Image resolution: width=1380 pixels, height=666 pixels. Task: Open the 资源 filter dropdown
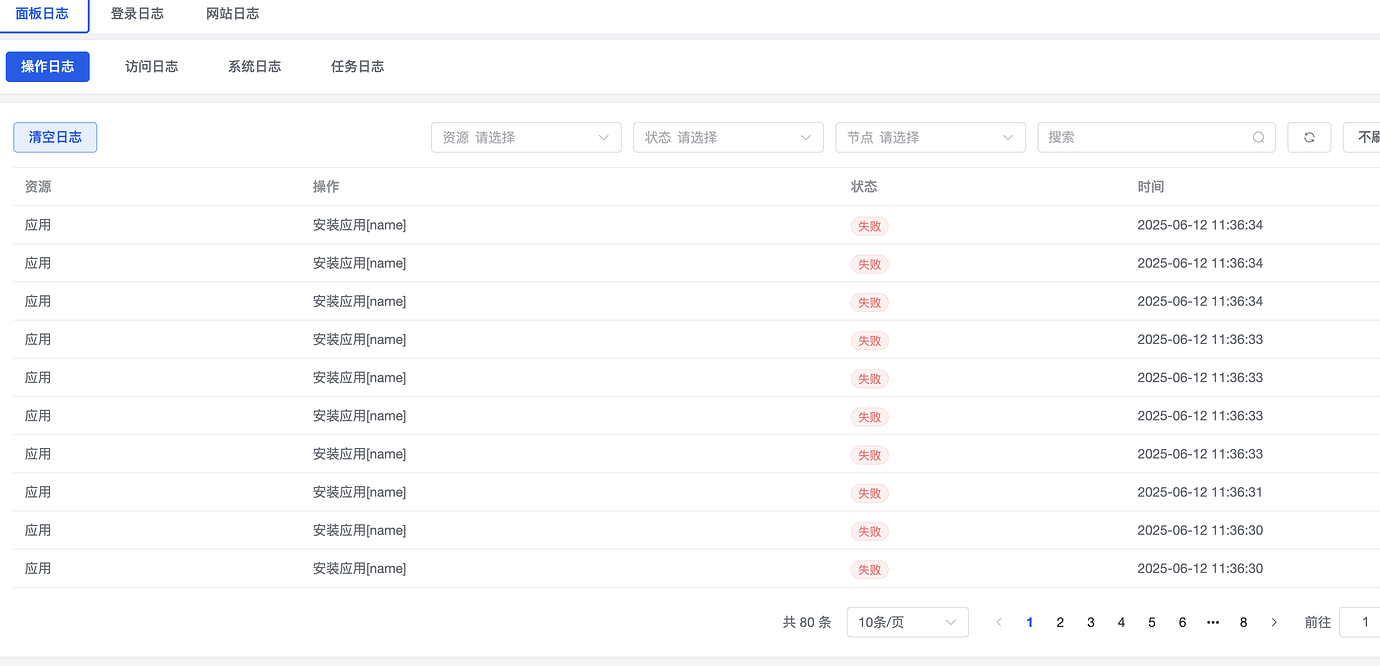point(526,138)
